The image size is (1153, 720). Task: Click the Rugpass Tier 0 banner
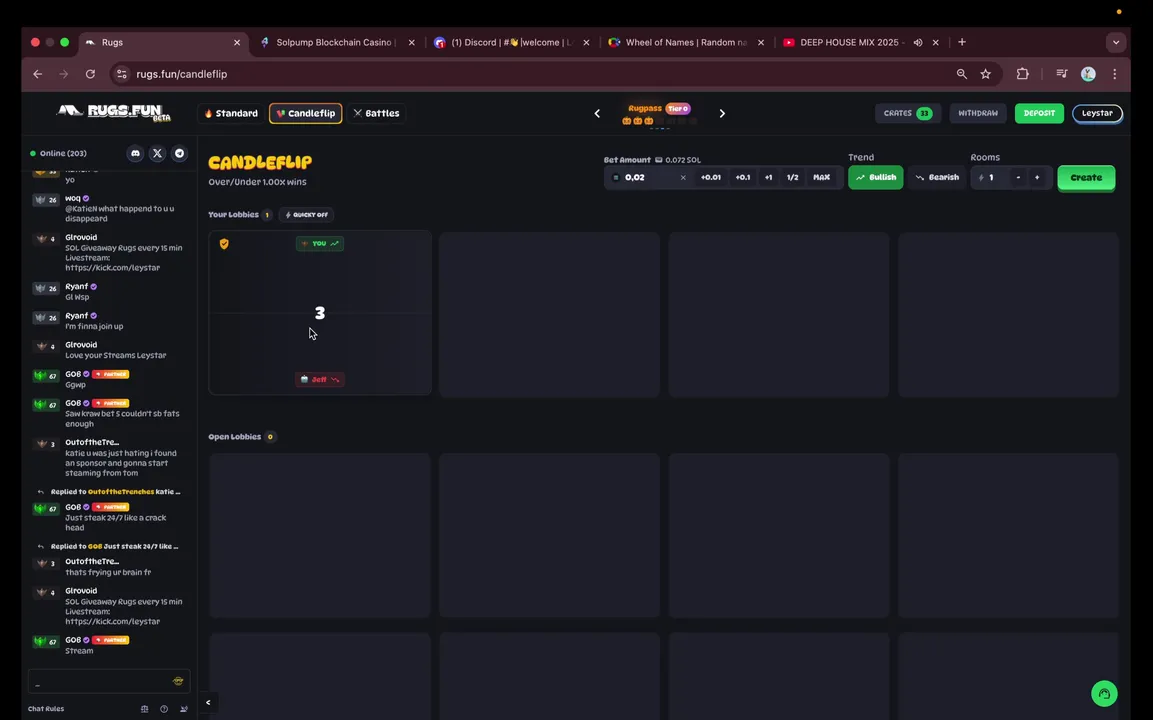(x=659, y=113)
